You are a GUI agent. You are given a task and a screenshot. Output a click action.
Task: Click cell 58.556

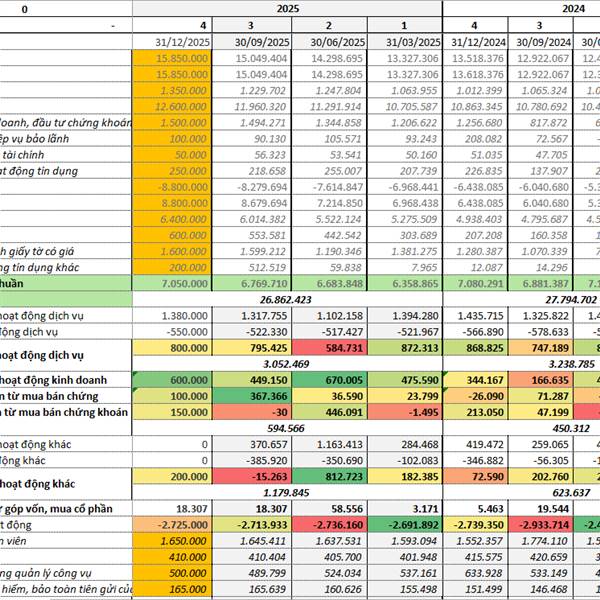(329, 508)
